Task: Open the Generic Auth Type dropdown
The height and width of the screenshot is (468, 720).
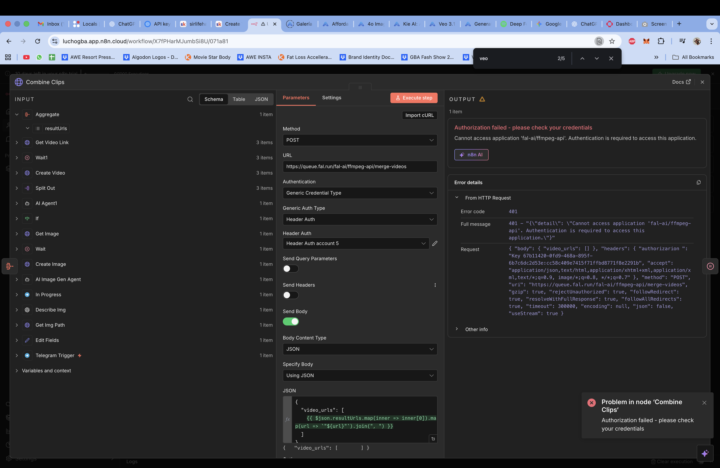Action: click(360, 220)
